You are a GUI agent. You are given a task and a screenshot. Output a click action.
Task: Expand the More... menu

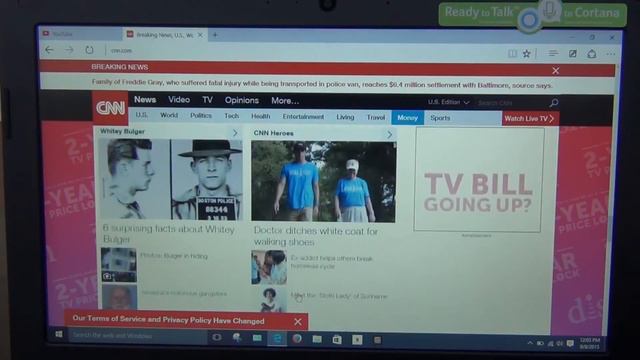click(285, 100)
